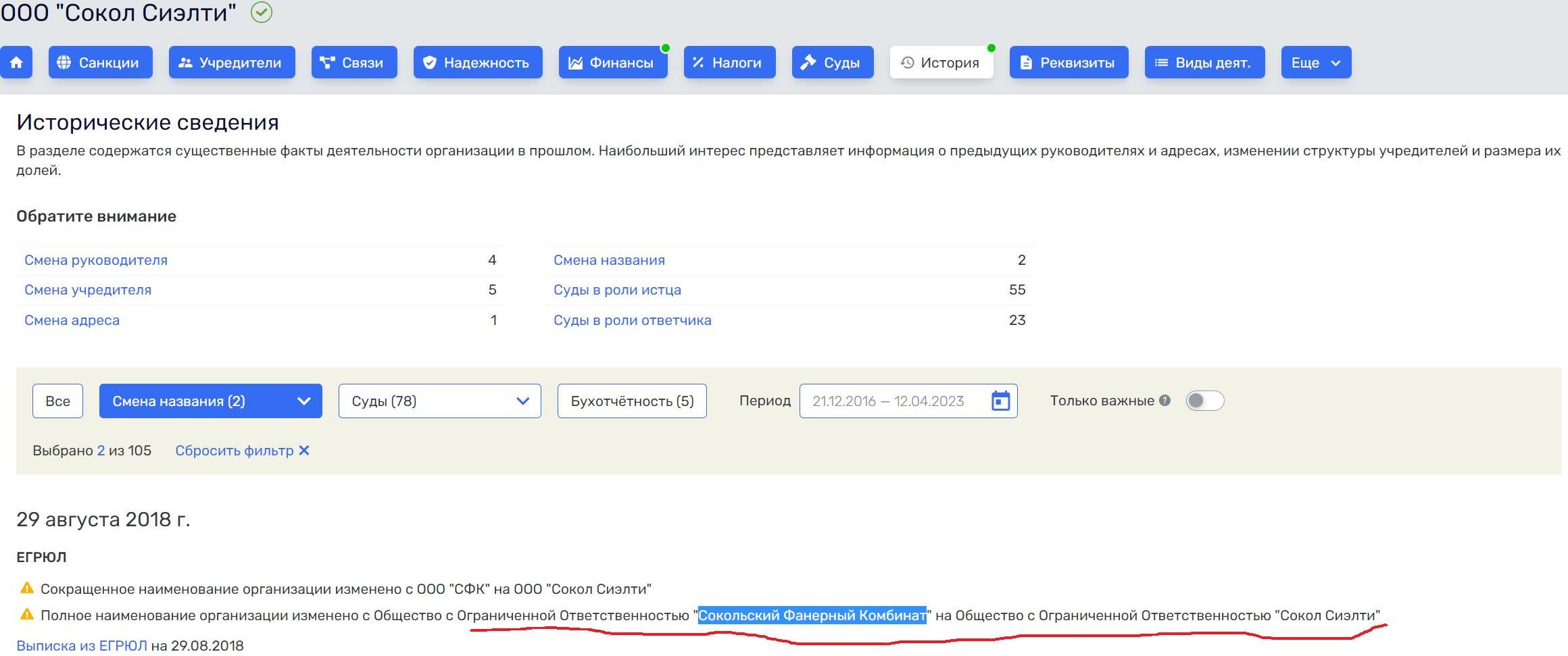Open the Выписка из ЕГРЮЛ link
The height and width of the screenshot is (656, 1568).
click(x=82, y=646)
